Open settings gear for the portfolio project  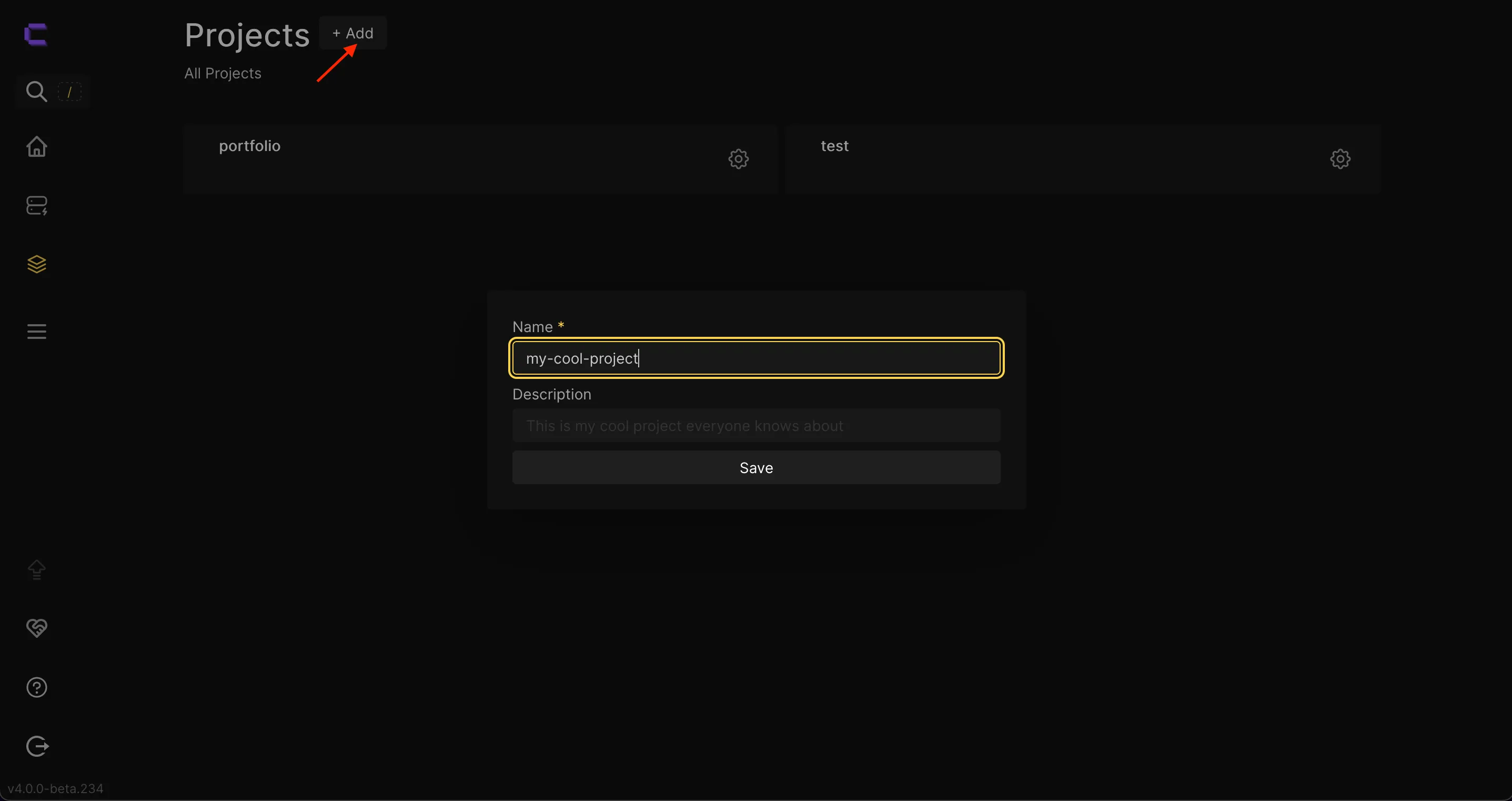(739, 158)
